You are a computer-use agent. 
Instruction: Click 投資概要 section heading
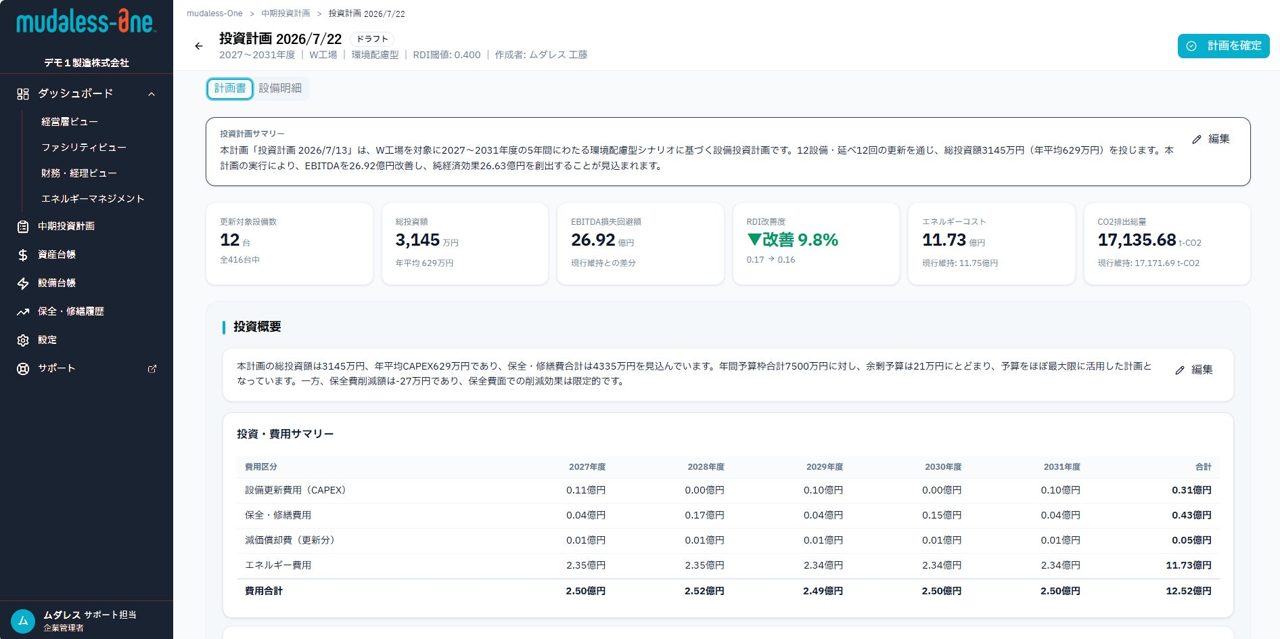click(x=257, y=326)
